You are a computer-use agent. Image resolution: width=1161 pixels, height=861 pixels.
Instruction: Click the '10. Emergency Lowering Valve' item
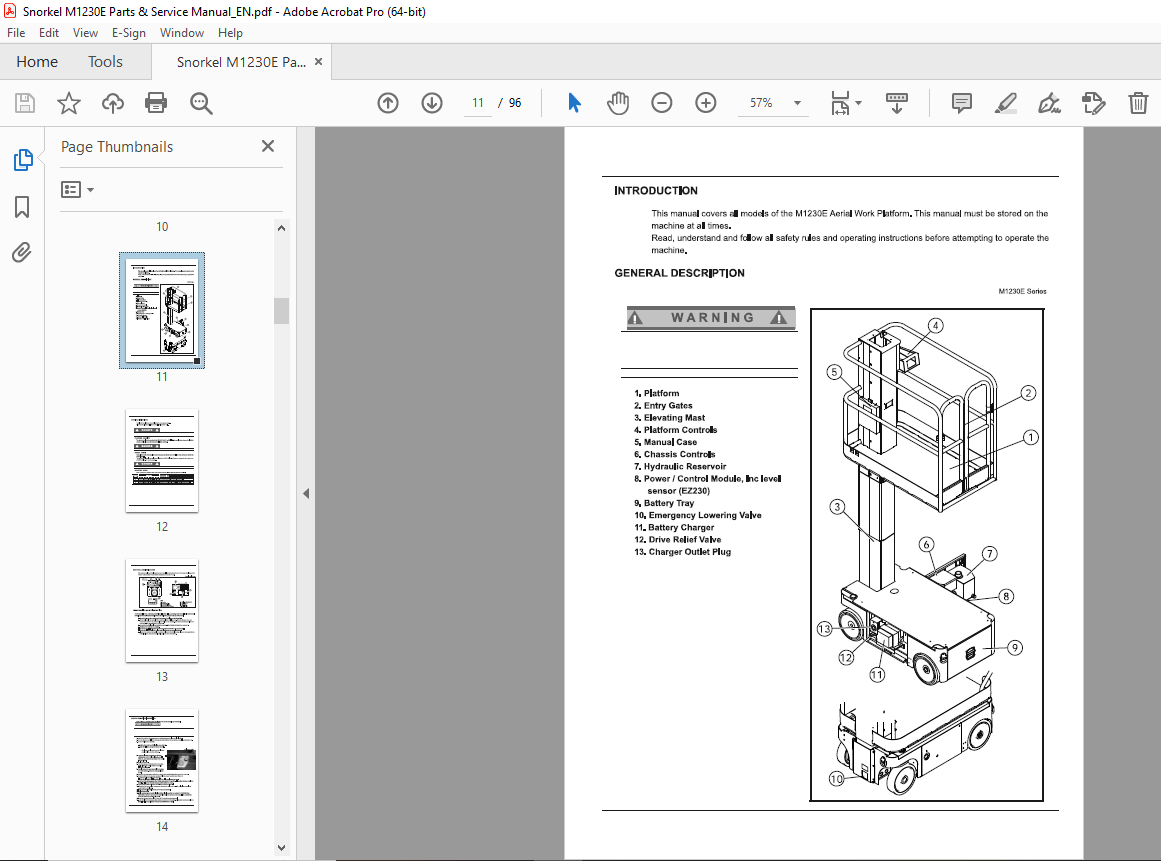tap(697, 515)
